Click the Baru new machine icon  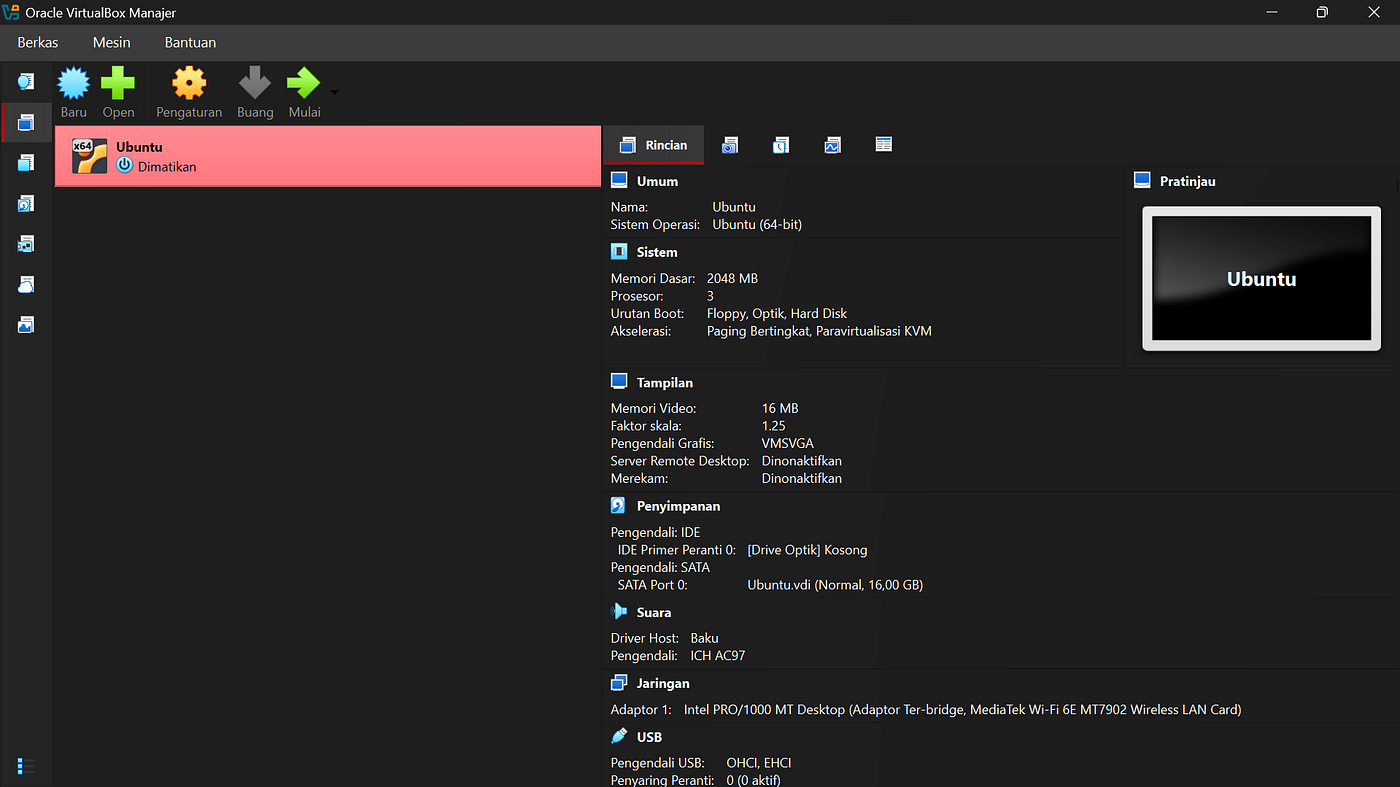(74, 84)
